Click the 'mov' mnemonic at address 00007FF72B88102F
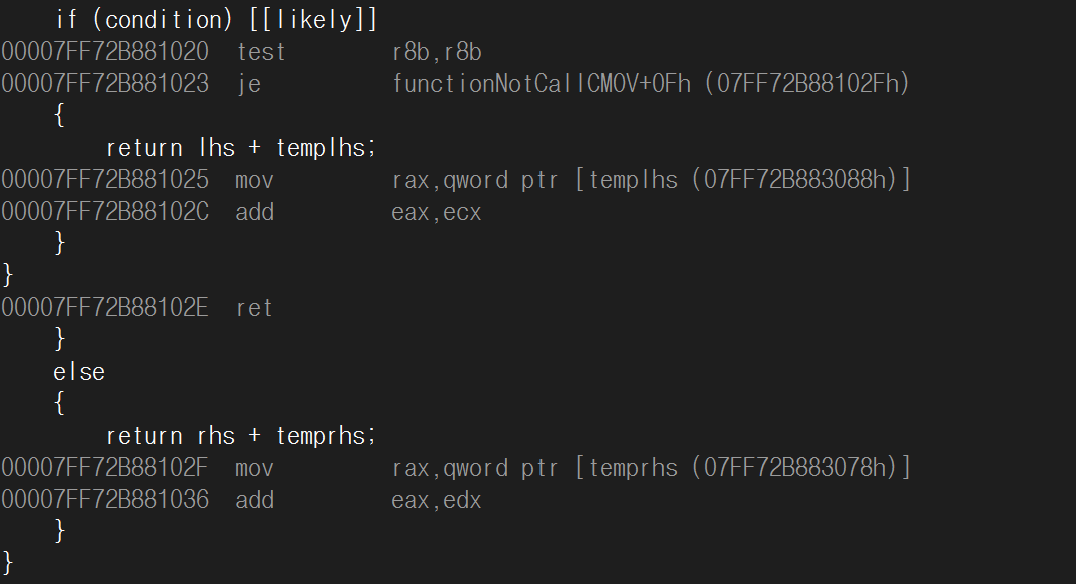 tap(254, 468)
